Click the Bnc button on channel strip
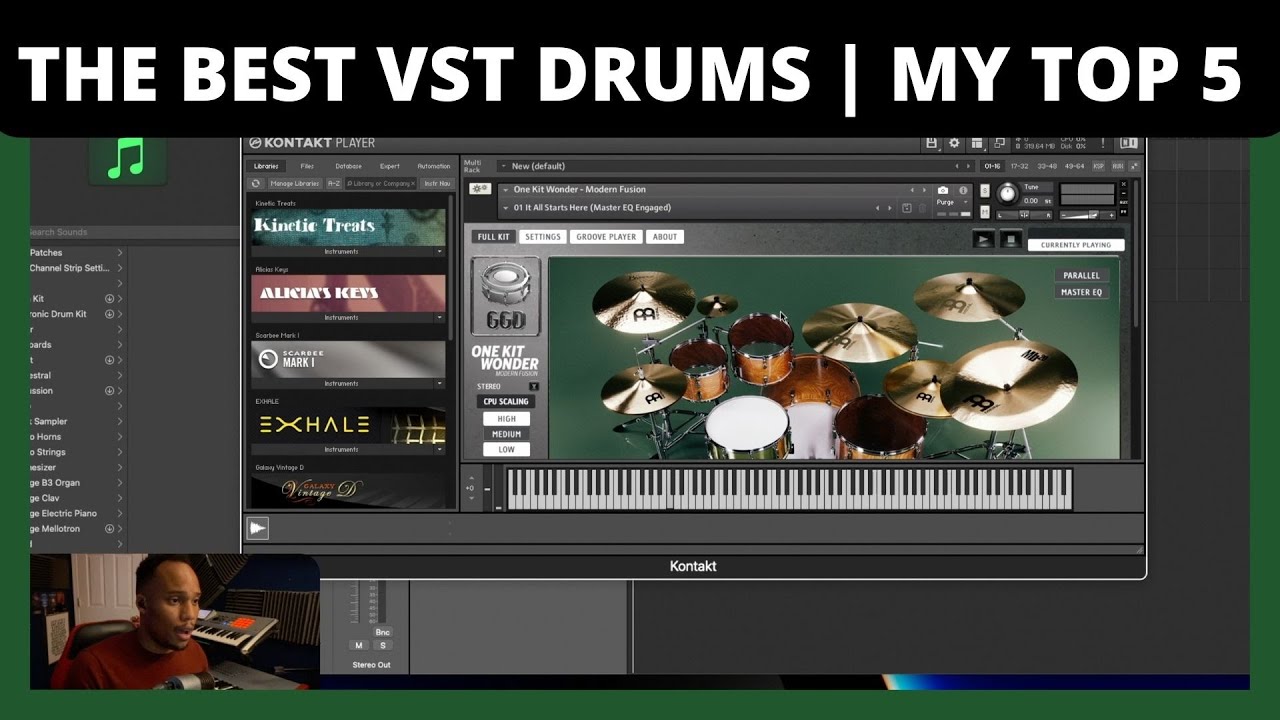1280x720 pixels. coord(382,632)
